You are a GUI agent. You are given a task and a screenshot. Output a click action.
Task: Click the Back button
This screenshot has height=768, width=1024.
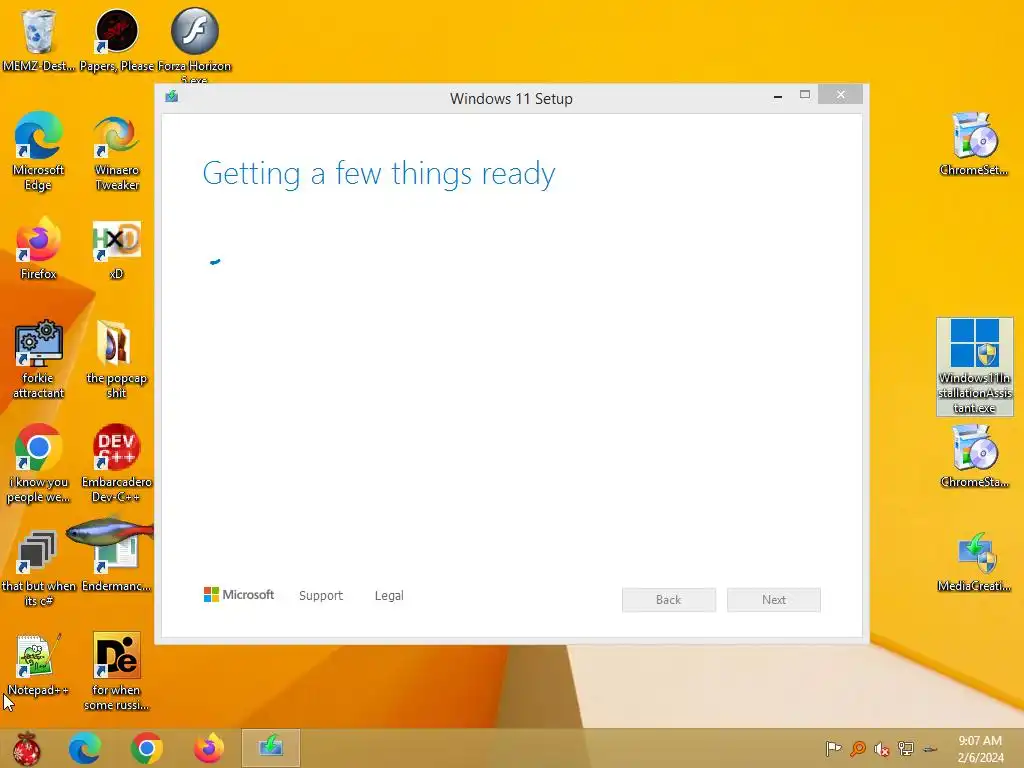pos(669,600)
